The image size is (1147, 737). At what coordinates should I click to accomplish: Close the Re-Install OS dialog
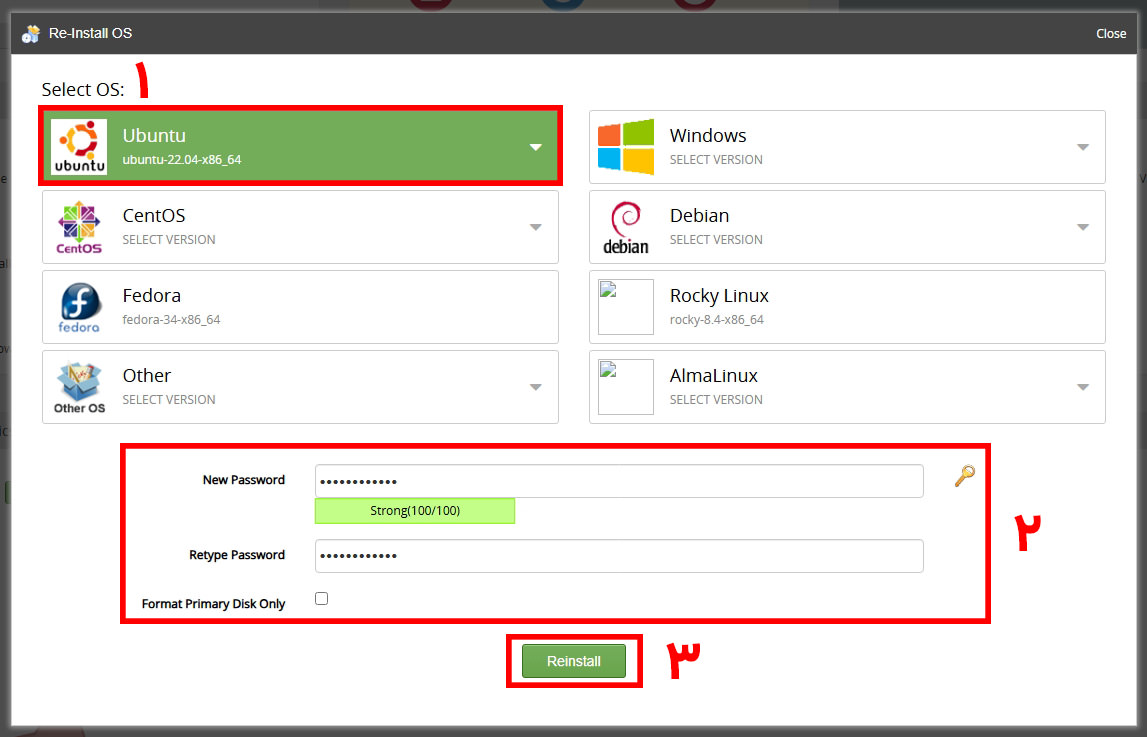pos(1110,34)
